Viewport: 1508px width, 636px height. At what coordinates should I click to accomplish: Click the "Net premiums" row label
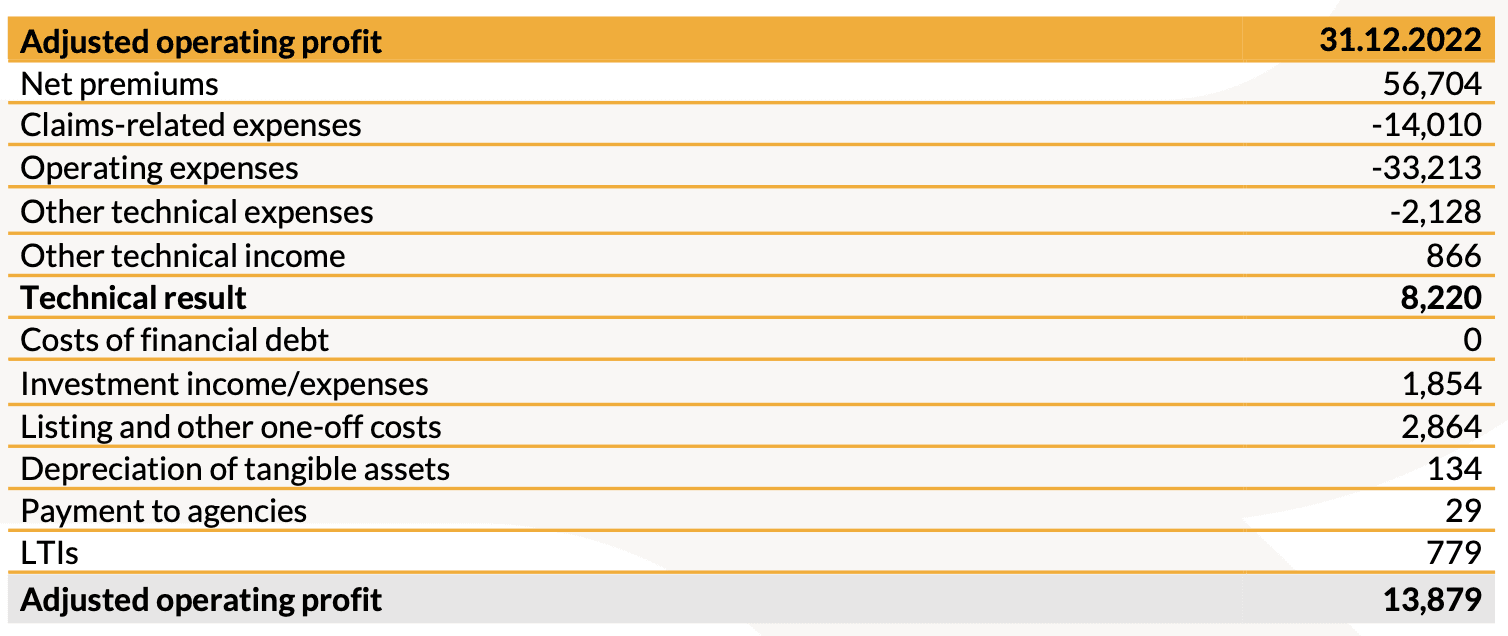(119, 84)
